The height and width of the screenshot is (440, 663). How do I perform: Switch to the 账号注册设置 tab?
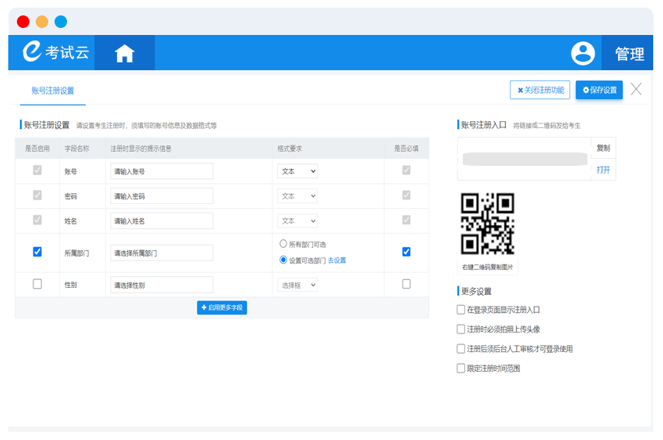pos(52,91)
